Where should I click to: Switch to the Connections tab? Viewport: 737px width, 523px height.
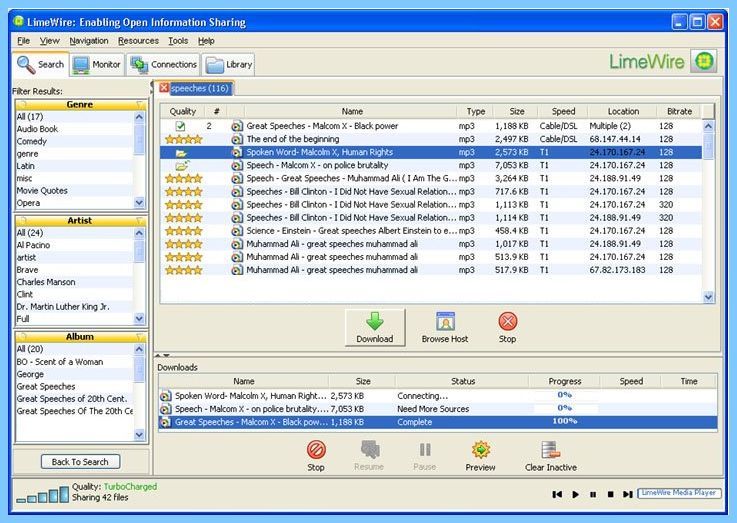coord(164,64)
